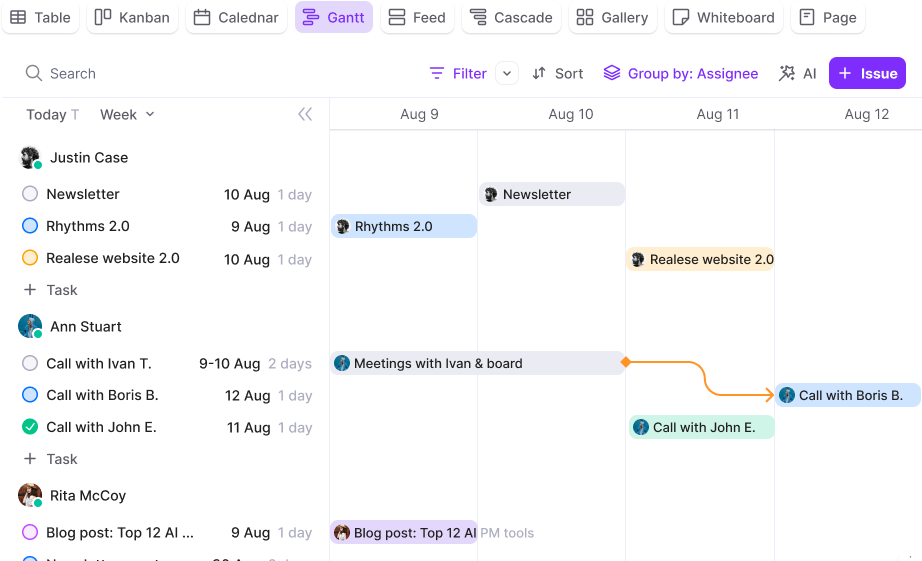Click the search magnifier icon

[34, 73]
